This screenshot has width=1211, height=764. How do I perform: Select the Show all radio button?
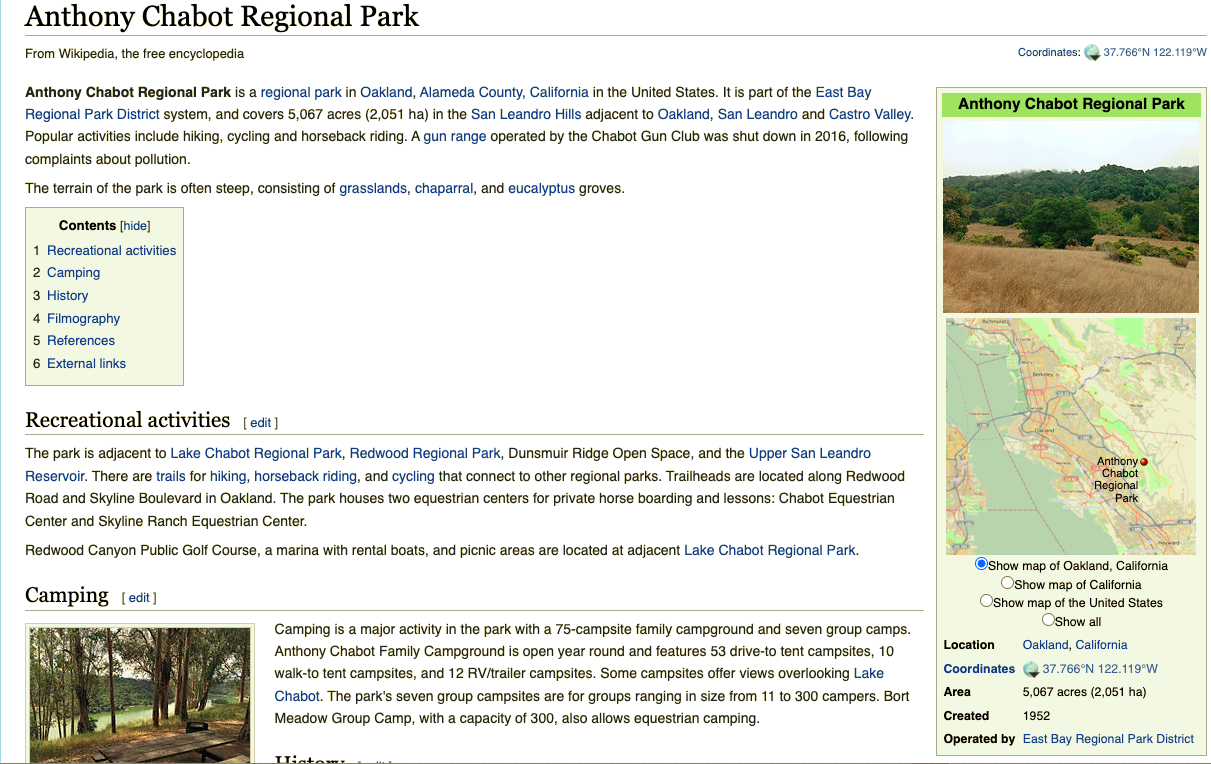click(1048, 620)
